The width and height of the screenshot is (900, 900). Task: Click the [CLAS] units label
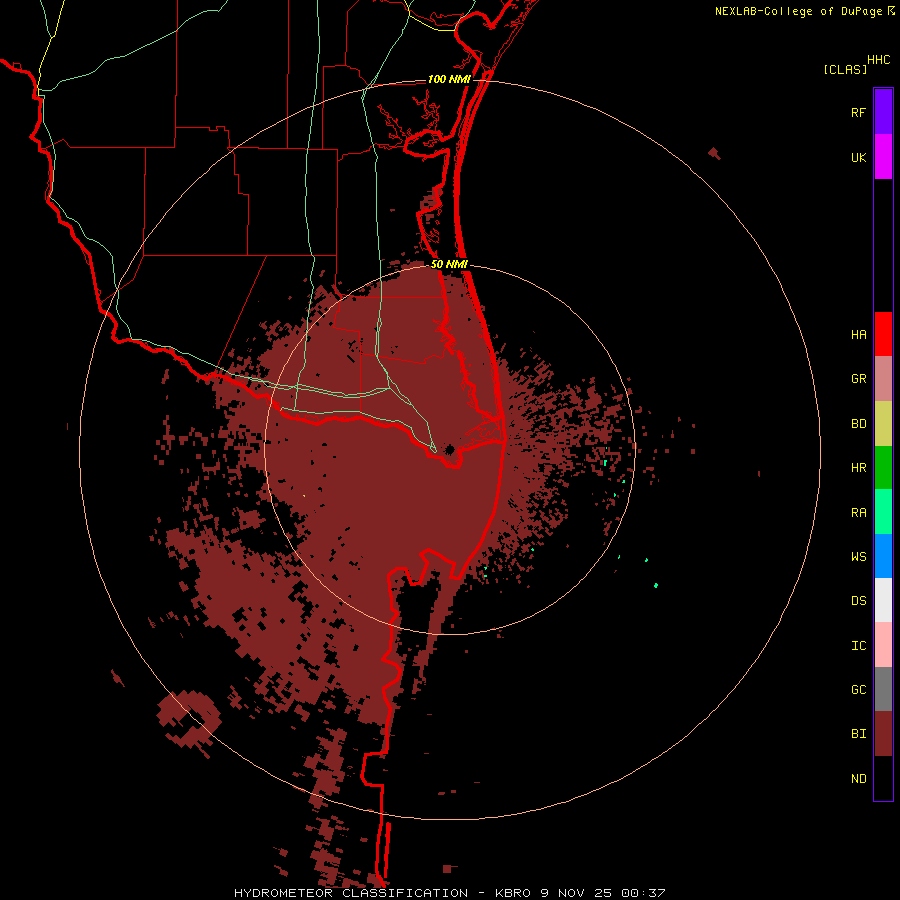click(845, 70)
